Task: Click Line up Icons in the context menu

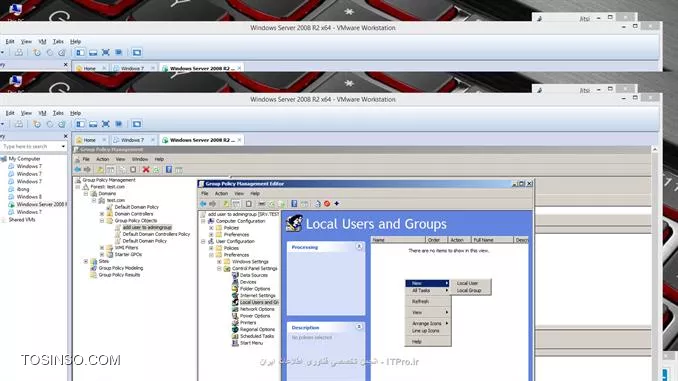Action: (x=428, y=331)
